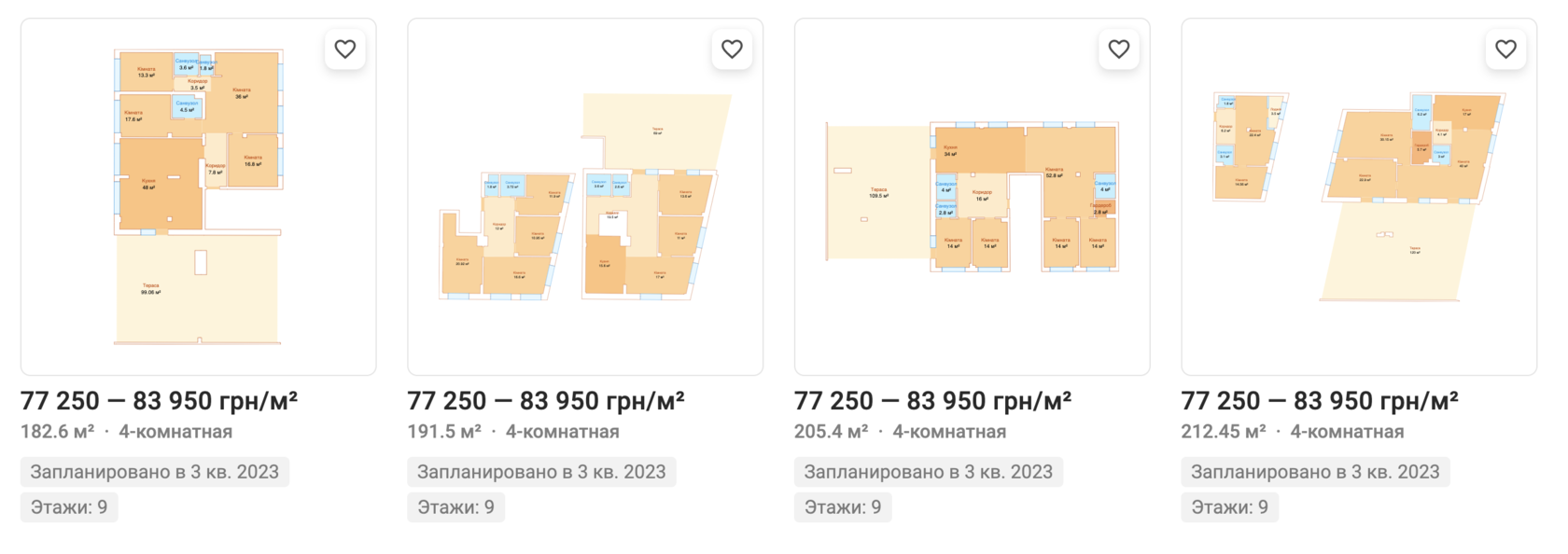Image resolution: width=1568 pixels, height=554 pixels.
Task: Click completion date tag on 205.4 м² card
Action: (x=929, y=472)
